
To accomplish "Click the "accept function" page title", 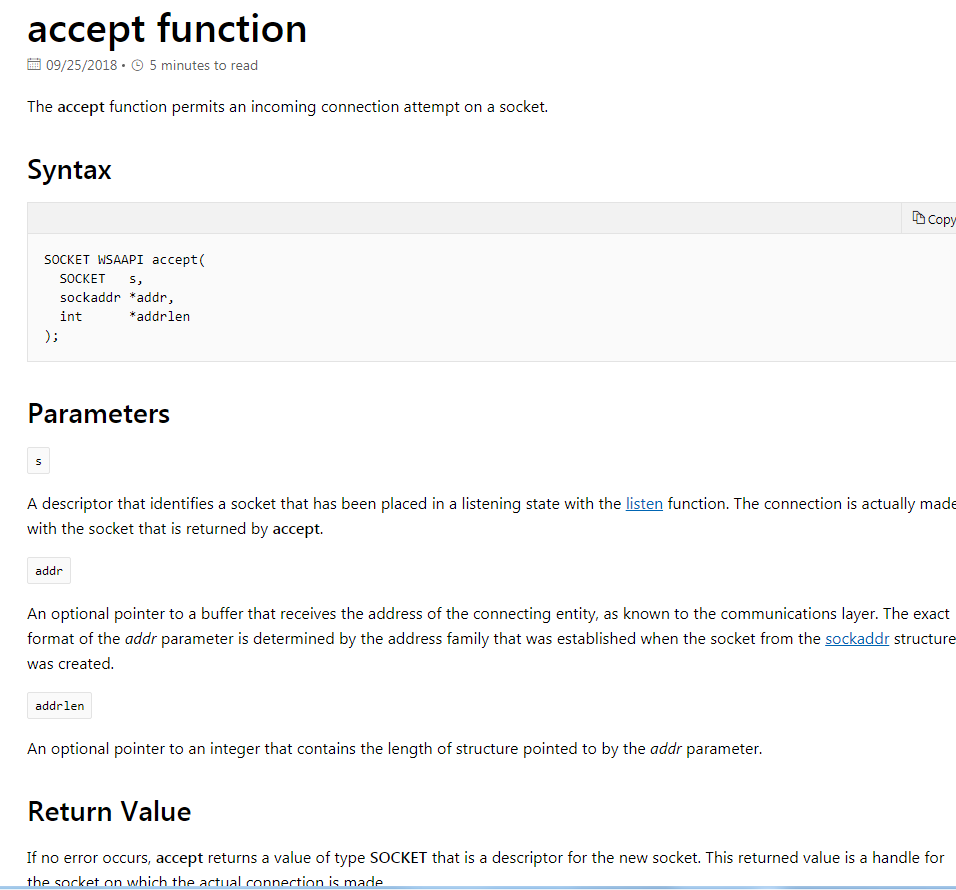I will [x=167, y=29].
